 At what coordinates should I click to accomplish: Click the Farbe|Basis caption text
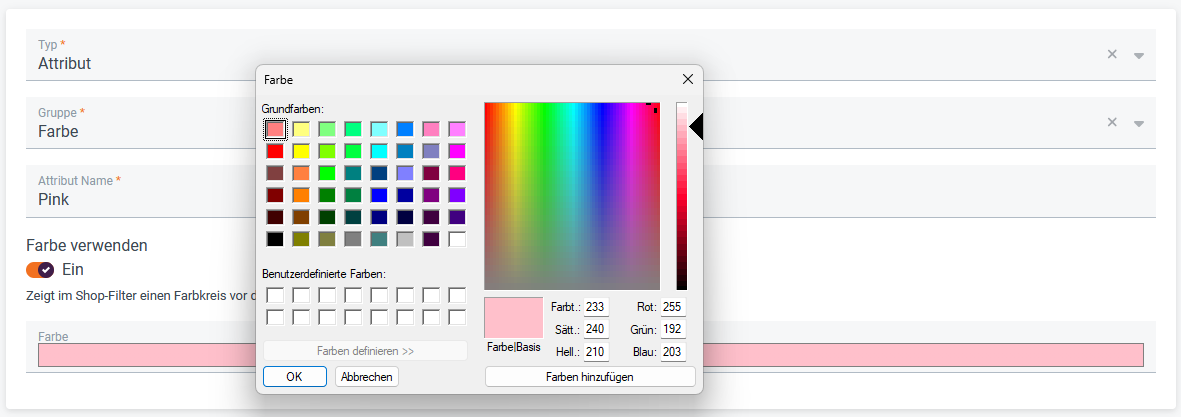click(514, 348)
